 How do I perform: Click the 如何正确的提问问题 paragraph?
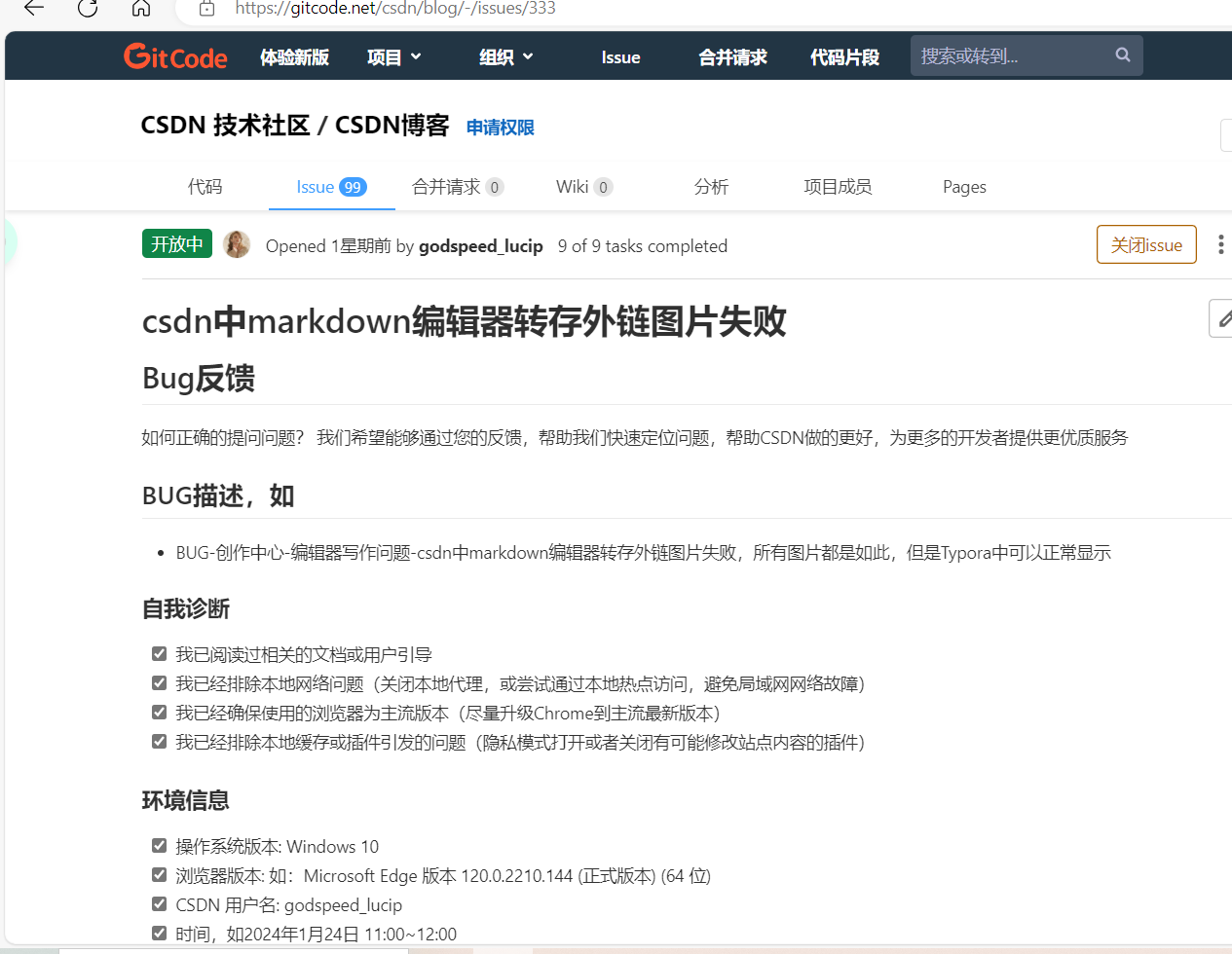(635, 438)
